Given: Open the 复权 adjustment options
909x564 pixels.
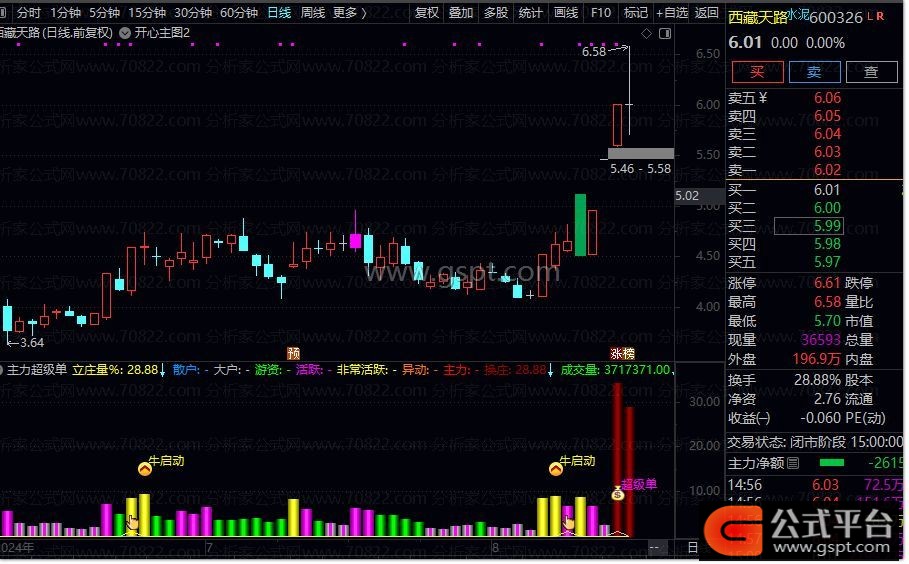Looking at the screenshot, I should (x=427, y=12).
